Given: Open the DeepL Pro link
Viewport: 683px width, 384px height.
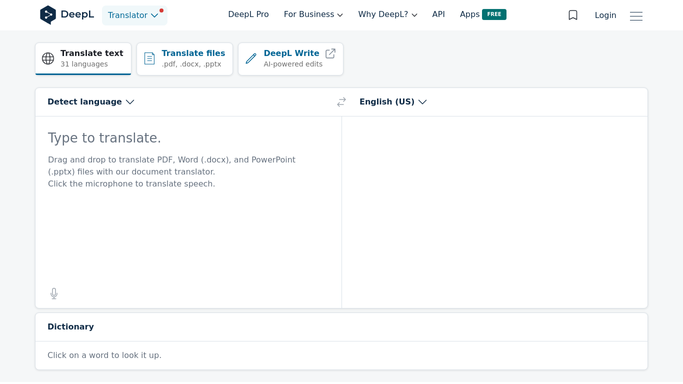Looking at the screenshot, I should pos(248,14).
